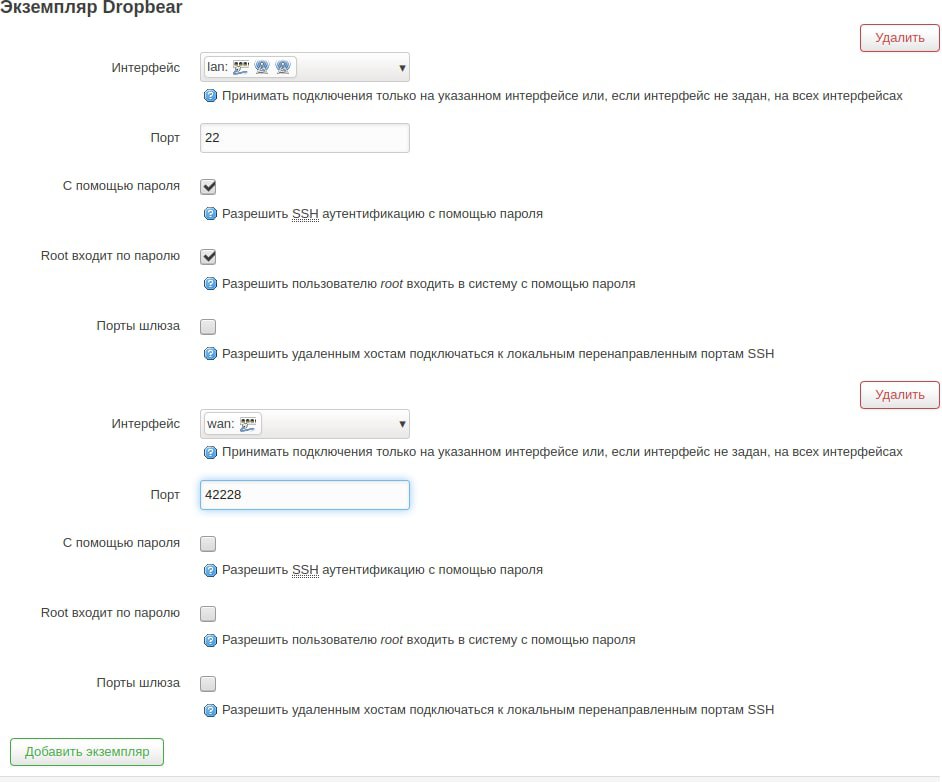The height and width of the screenshot is (782, 942).
Task: Click the help icon under the lan Интерфейс field
Action: click(x=210, y=95)
